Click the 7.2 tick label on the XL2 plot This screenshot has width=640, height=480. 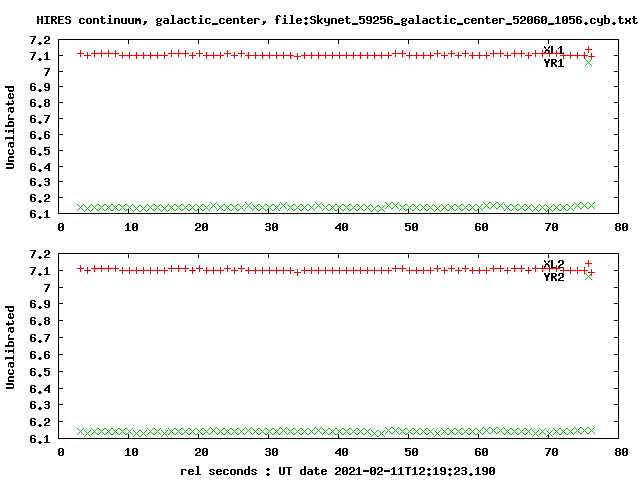tap(40, 254)
